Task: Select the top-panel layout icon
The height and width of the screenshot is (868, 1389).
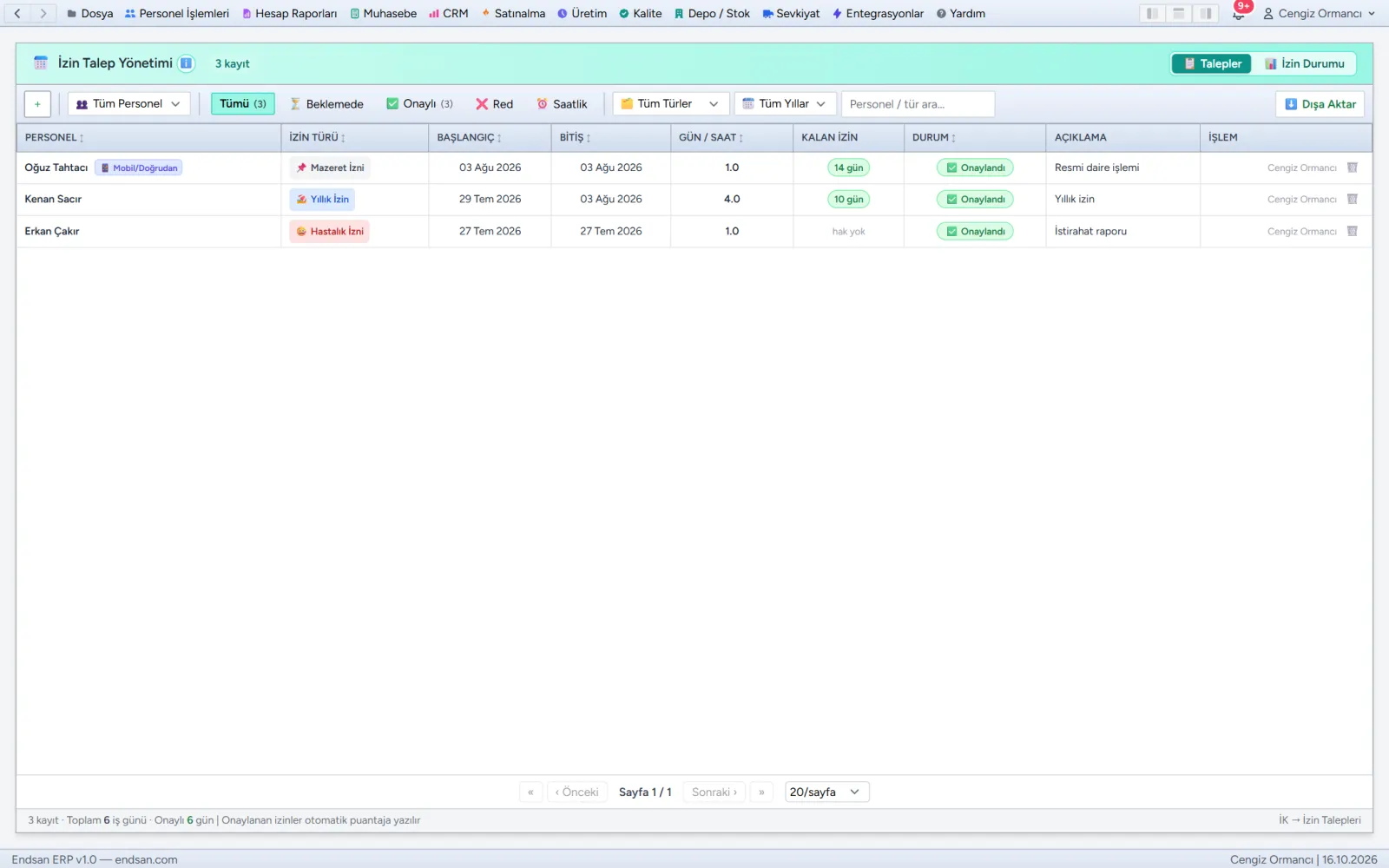Action: coord(1179,14)
